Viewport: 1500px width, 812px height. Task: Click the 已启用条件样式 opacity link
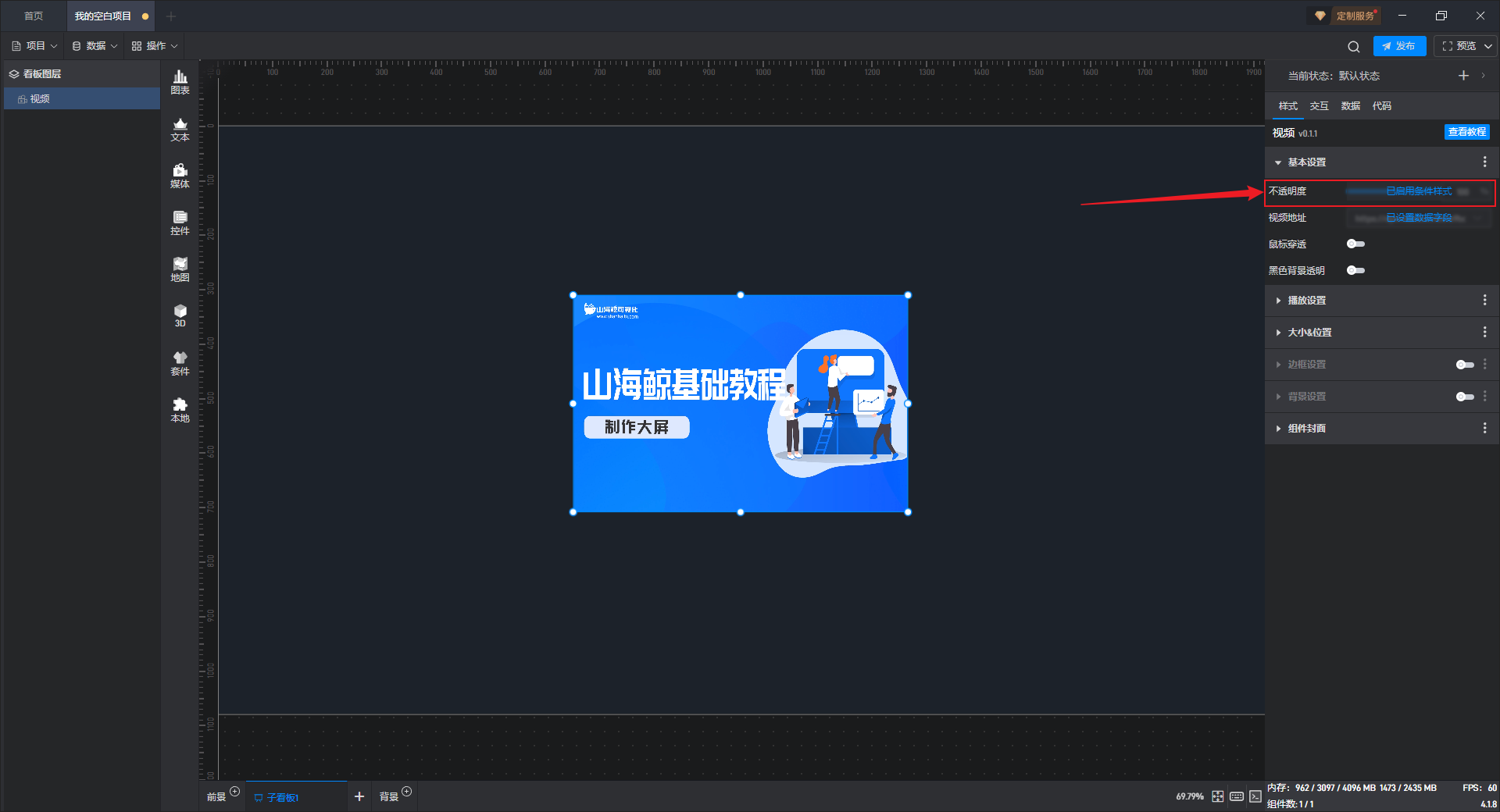point(1419,191)
